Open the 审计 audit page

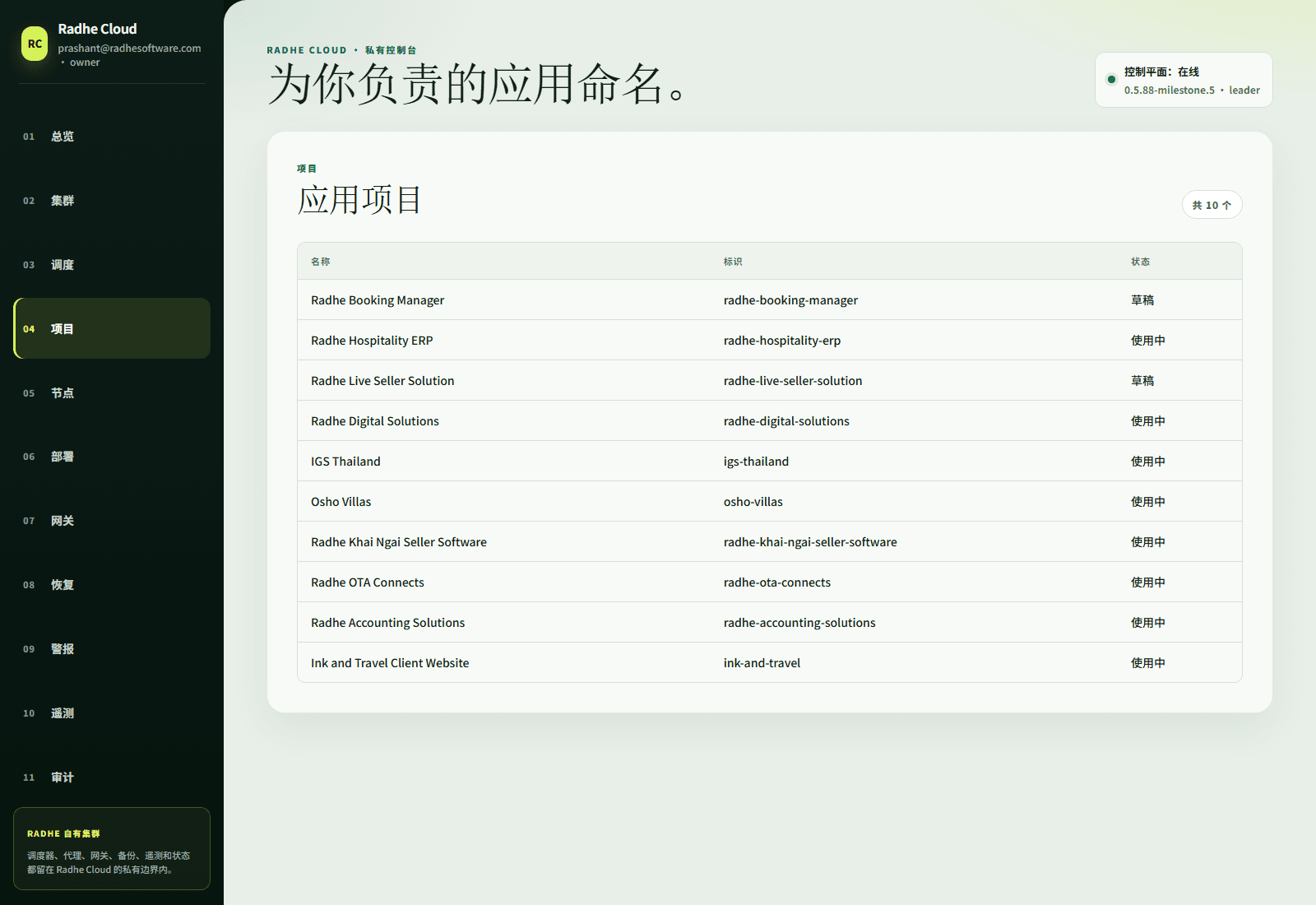click(x=112, y=777)
